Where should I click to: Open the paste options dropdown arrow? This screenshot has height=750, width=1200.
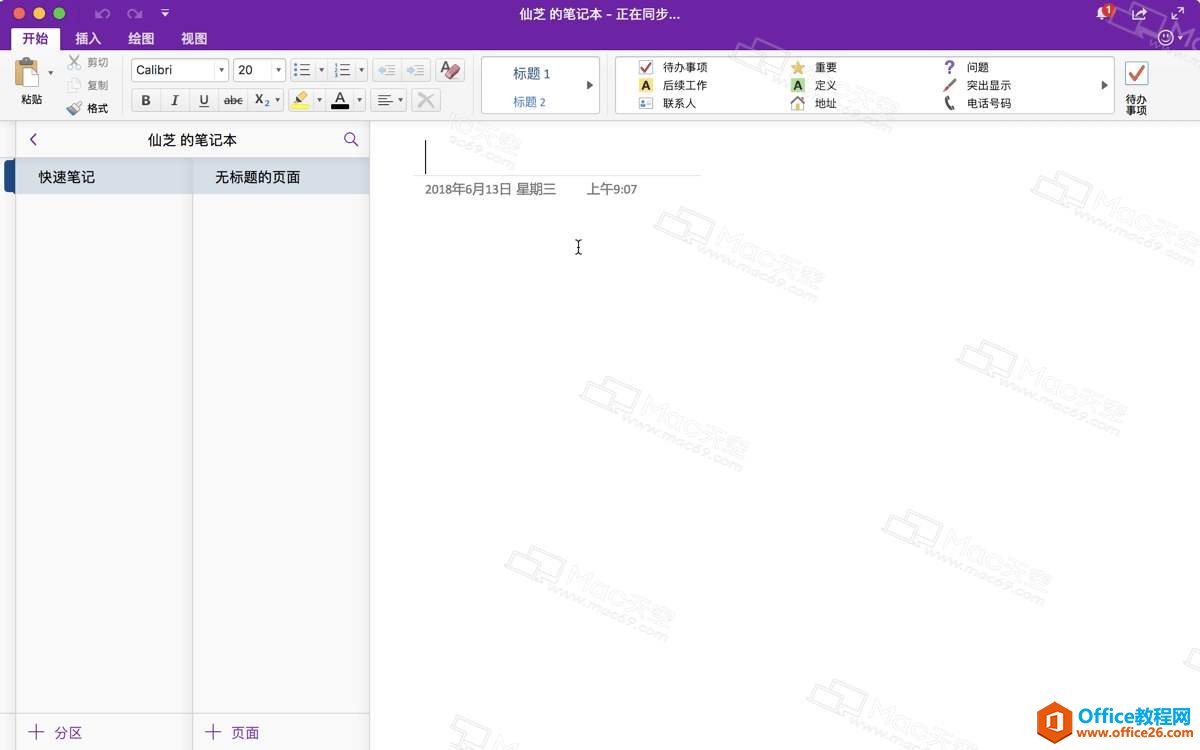tap(51, 73)
